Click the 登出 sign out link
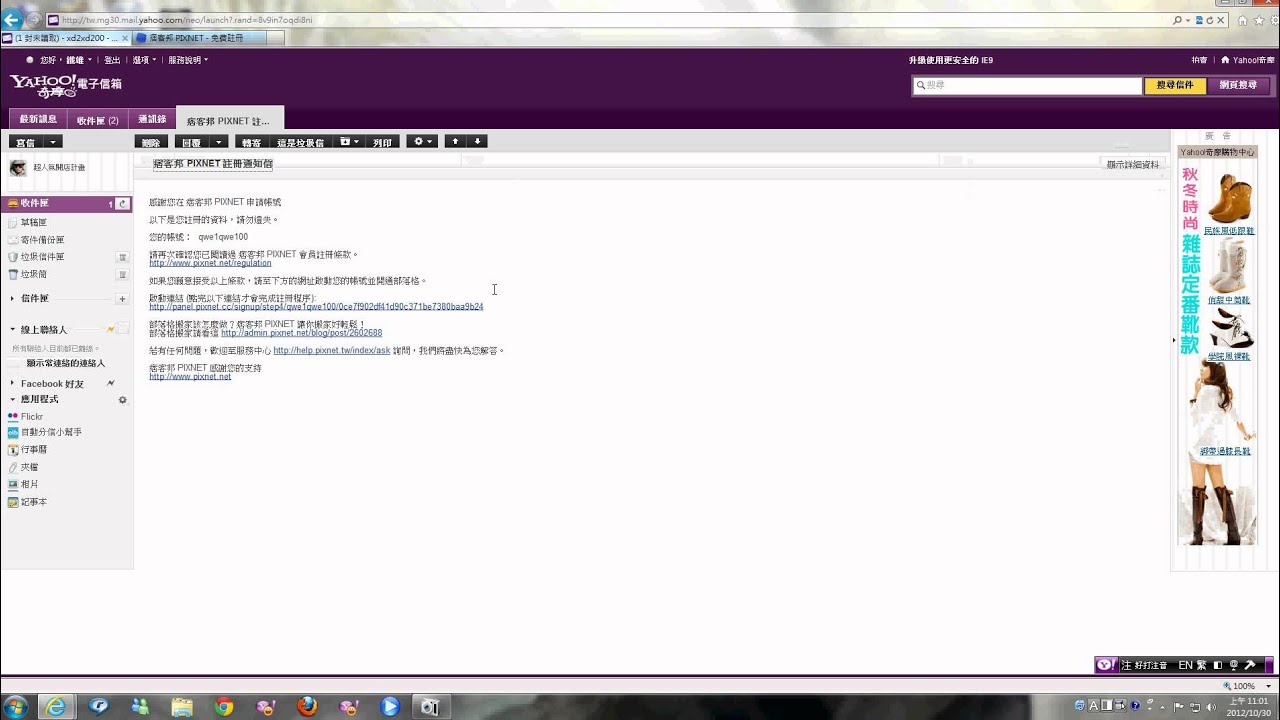The height and width of the screenshot is (720, 1280). 112,60
